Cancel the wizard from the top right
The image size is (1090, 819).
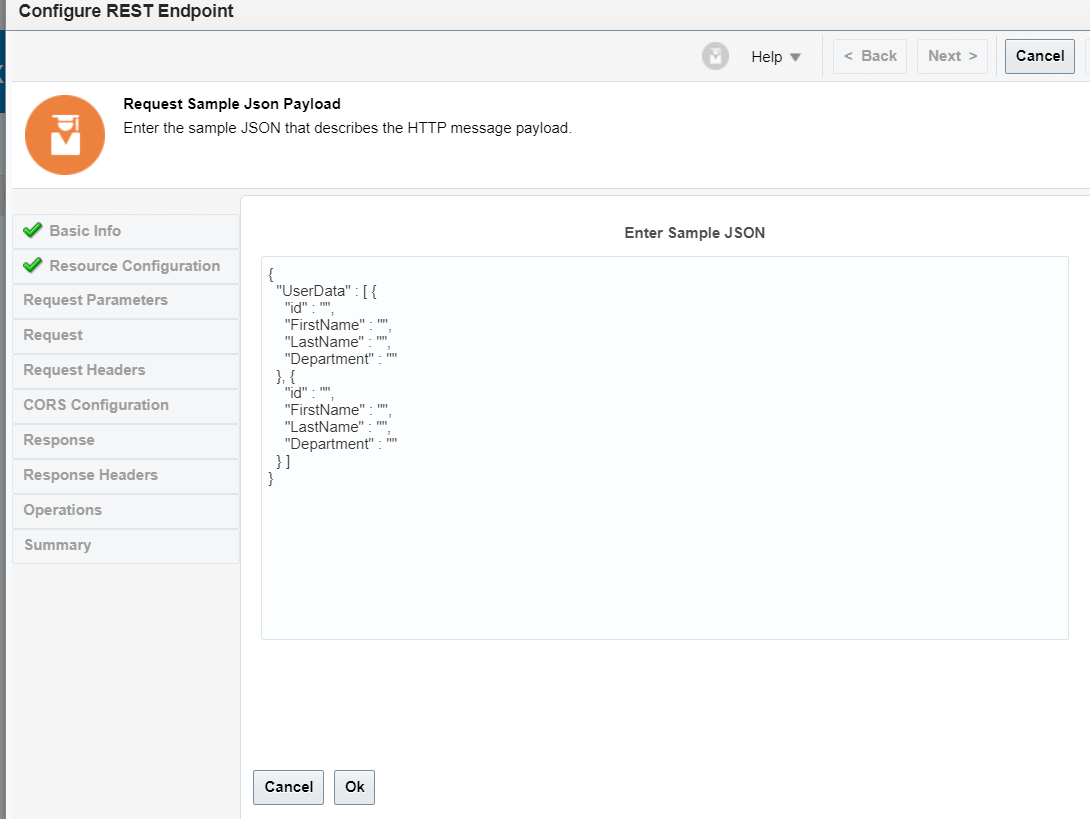point(1039,56)
